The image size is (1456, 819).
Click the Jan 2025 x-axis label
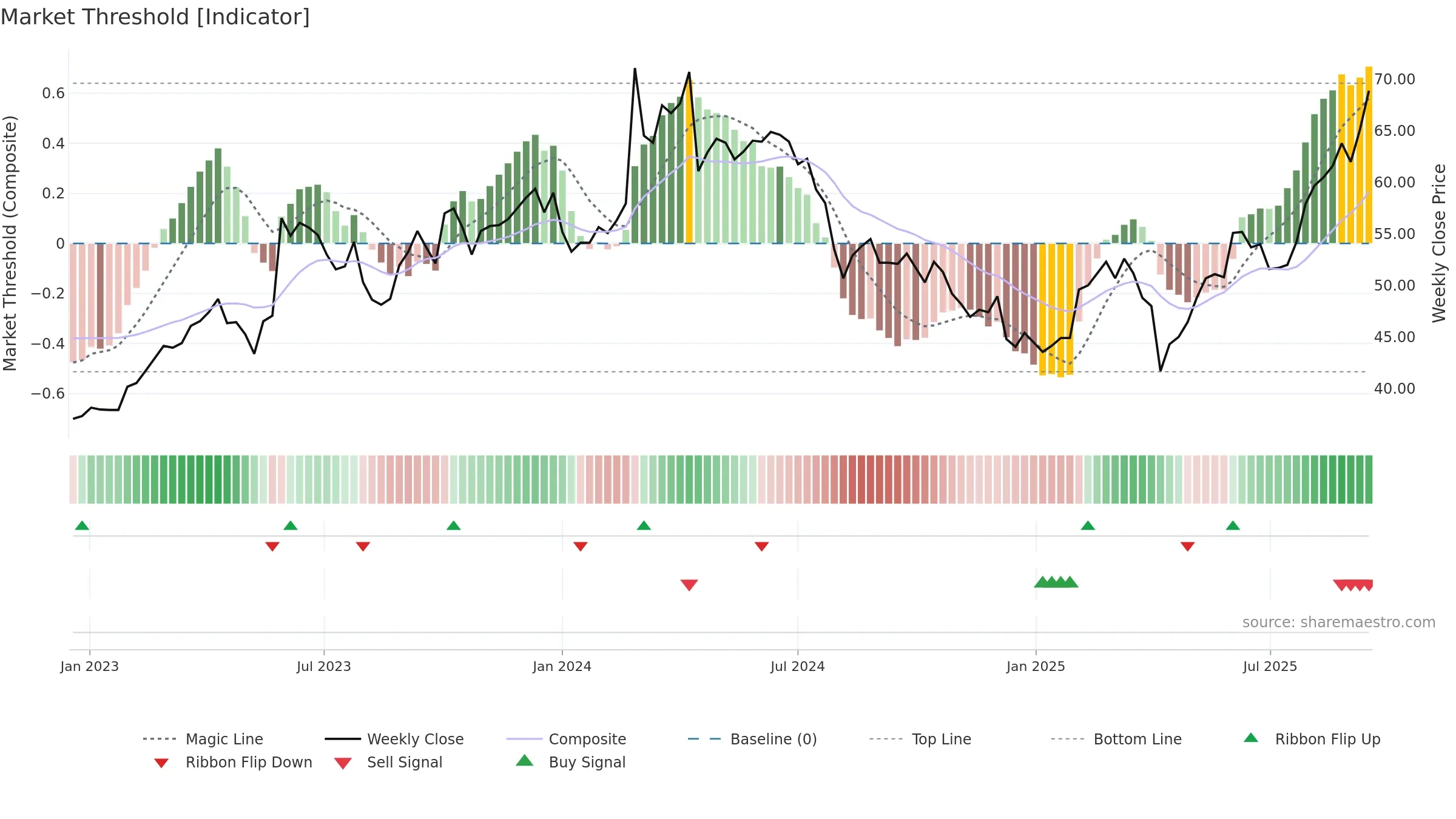1036,666
